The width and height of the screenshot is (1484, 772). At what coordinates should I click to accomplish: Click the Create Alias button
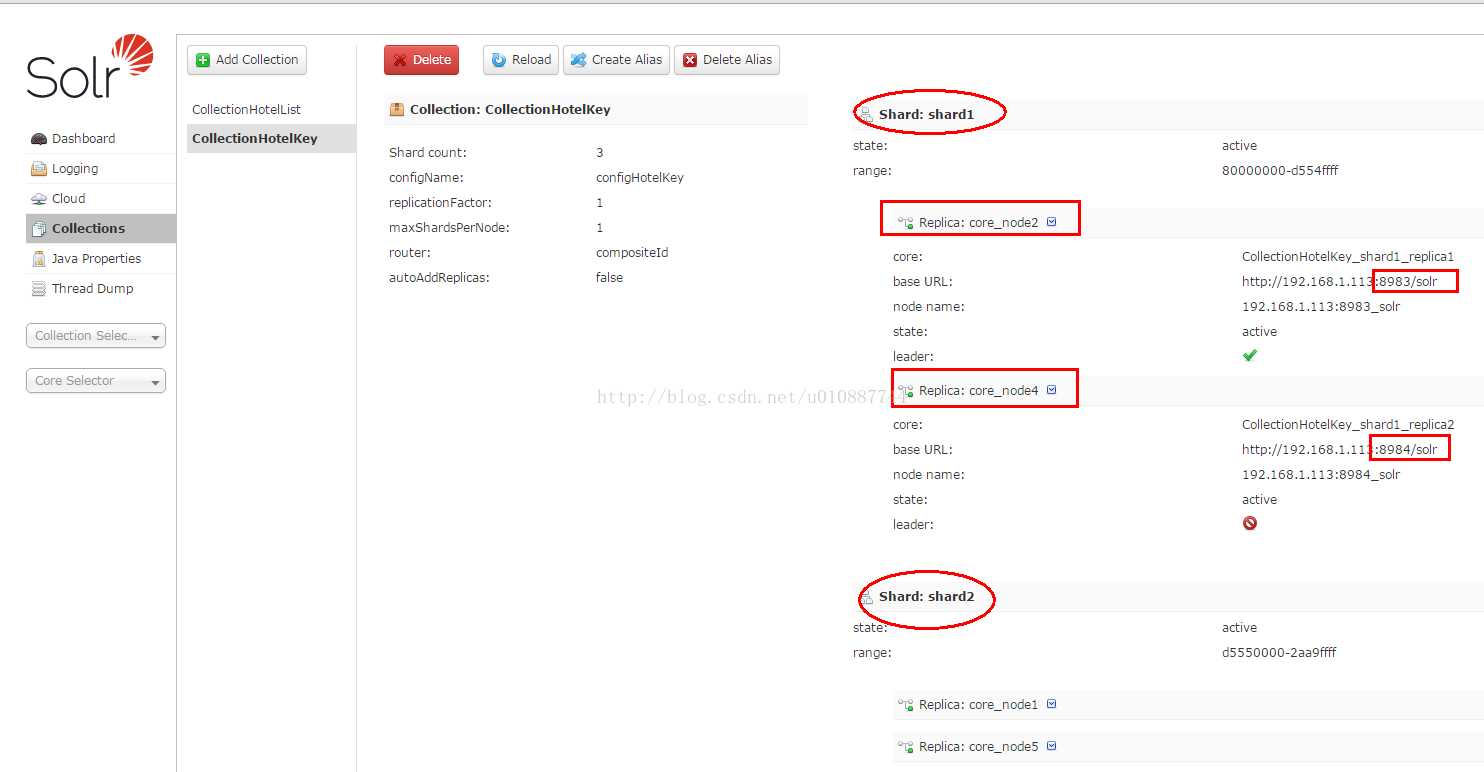[617, 60]
